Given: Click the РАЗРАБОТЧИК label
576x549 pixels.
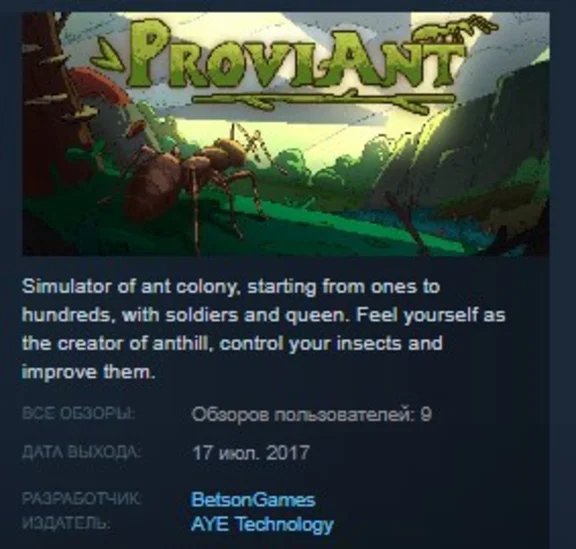Looking at the screenshot, I should (81, 499).
